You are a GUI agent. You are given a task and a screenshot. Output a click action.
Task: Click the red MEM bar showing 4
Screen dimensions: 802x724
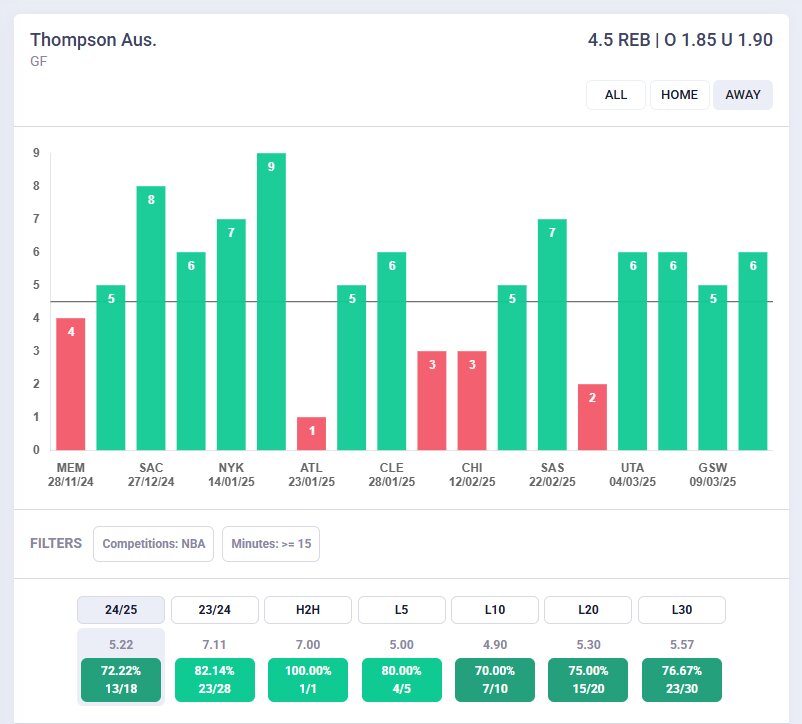[x=71, y=384]
